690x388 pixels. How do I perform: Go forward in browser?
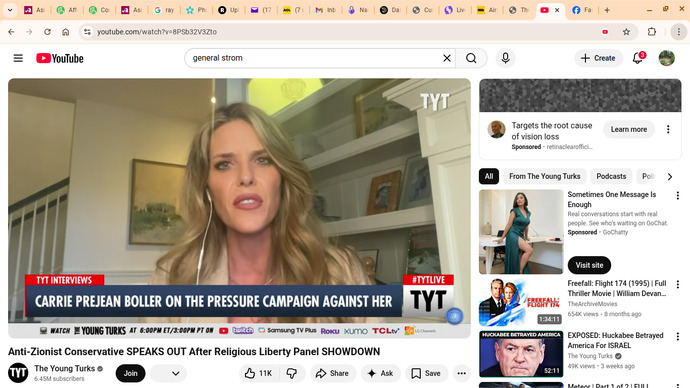point(29,32)
